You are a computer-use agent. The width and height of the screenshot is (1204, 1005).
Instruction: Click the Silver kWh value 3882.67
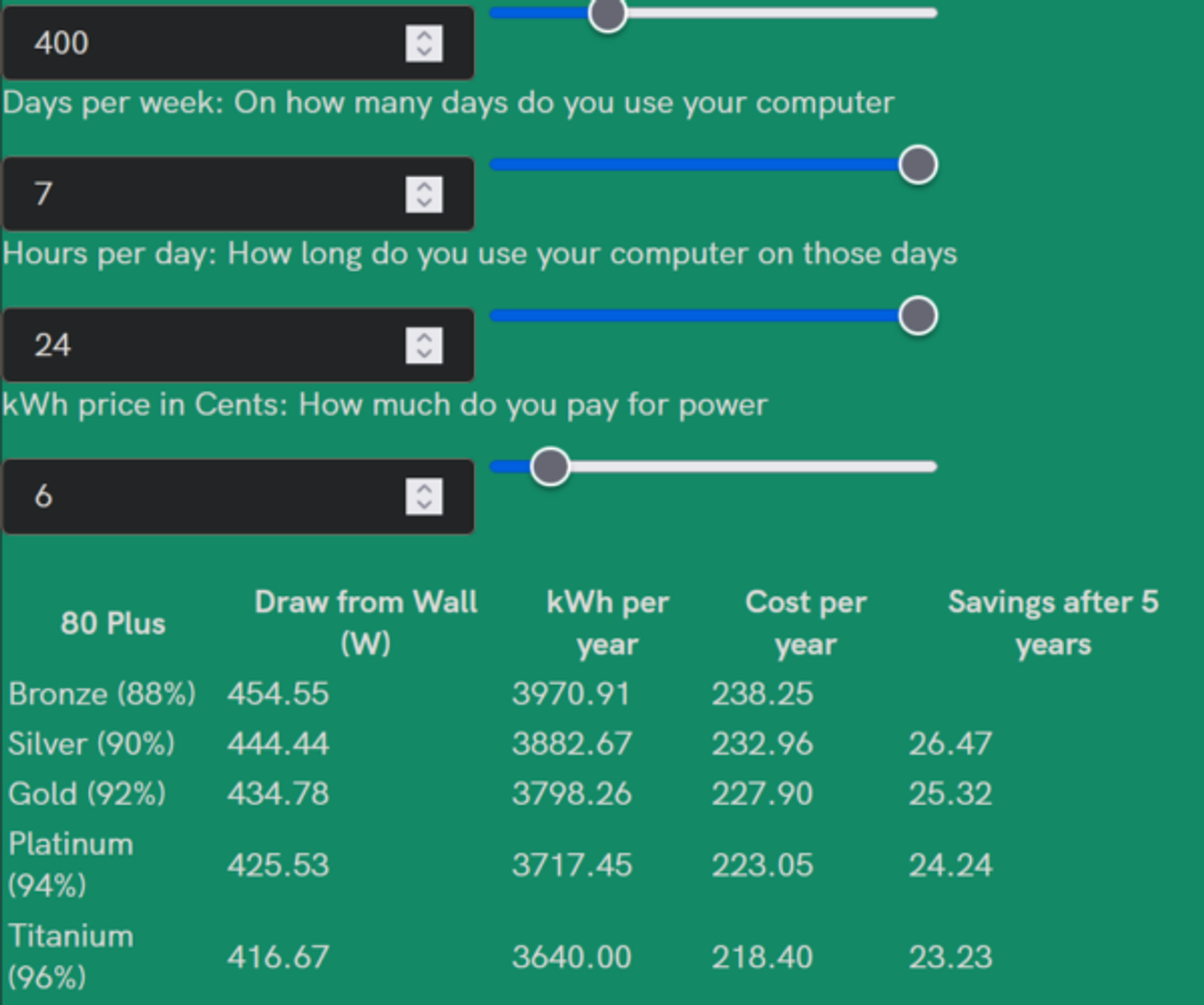(x=571, y=744)
